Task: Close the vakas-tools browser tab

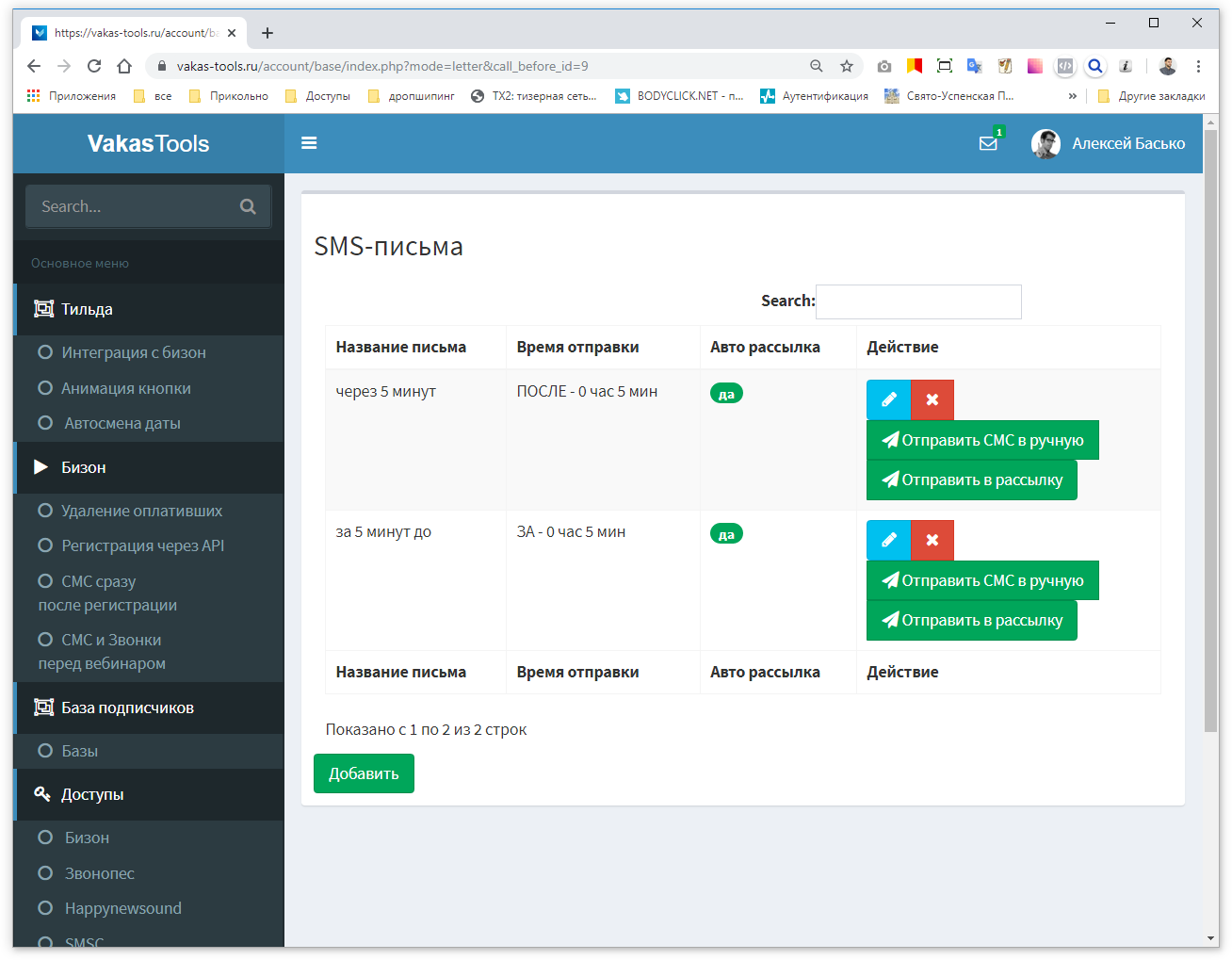Action: [x=232, y=33]
